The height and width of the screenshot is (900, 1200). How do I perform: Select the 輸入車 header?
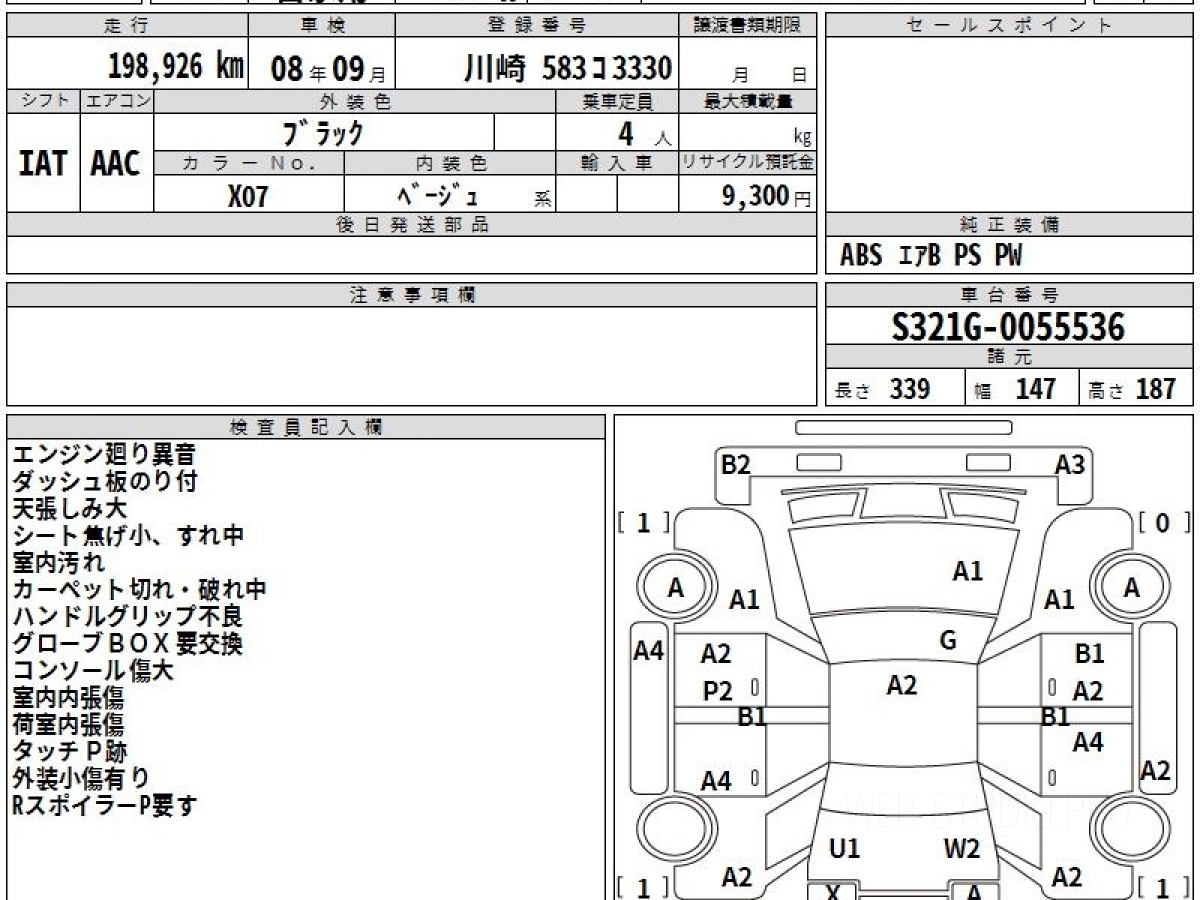click(x=617, y=163)
